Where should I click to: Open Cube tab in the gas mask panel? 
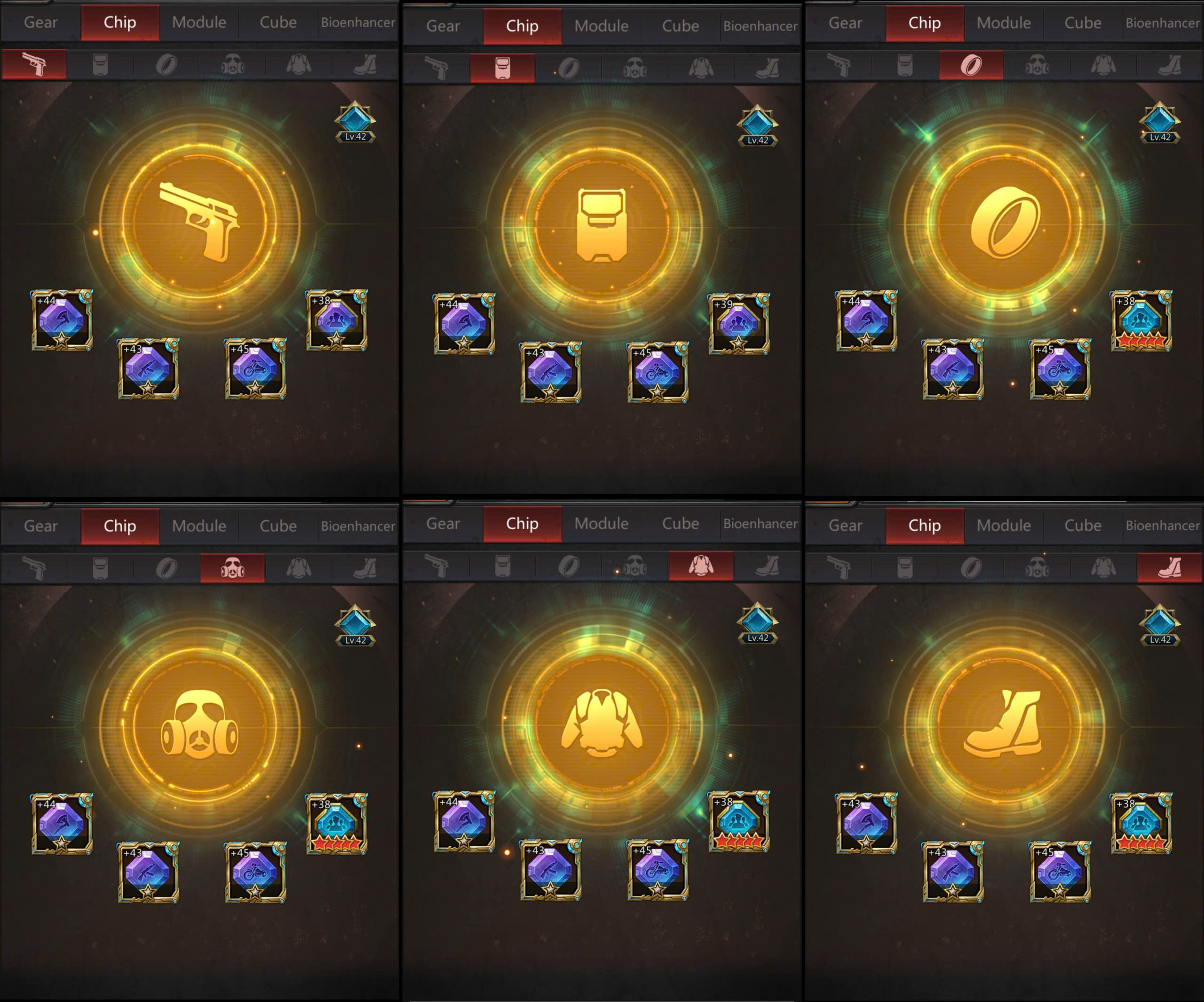[x=278, y=526]
